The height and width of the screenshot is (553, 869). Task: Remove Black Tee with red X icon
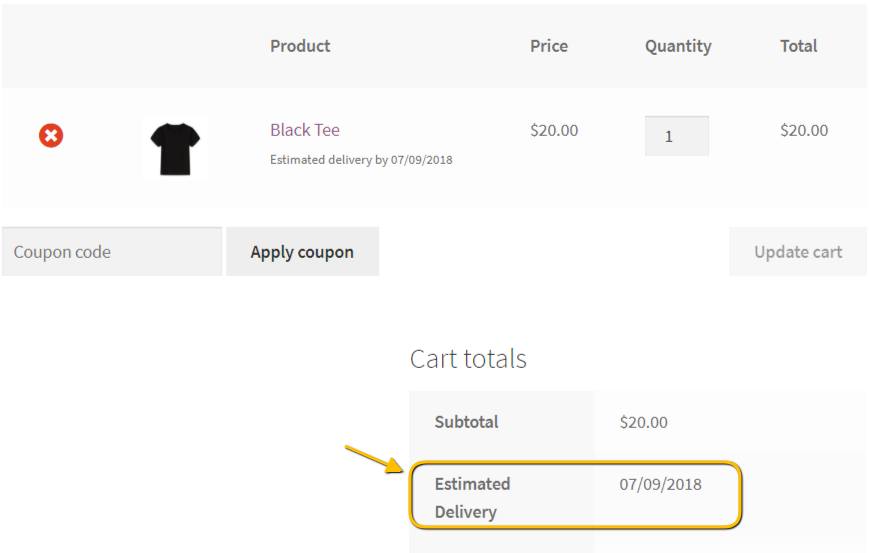click(x=51, y=135)
